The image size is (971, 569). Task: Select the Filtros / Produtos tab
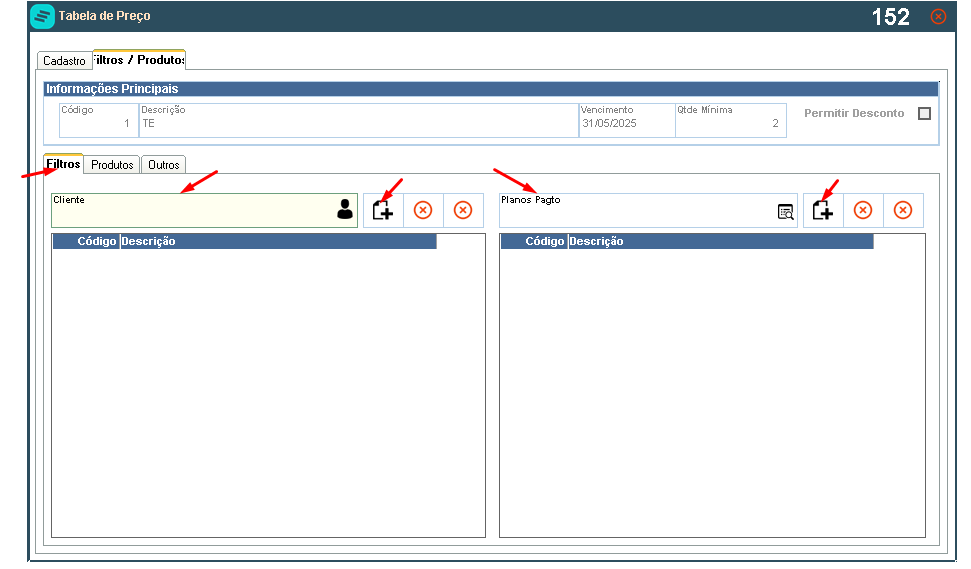(139, 59)
